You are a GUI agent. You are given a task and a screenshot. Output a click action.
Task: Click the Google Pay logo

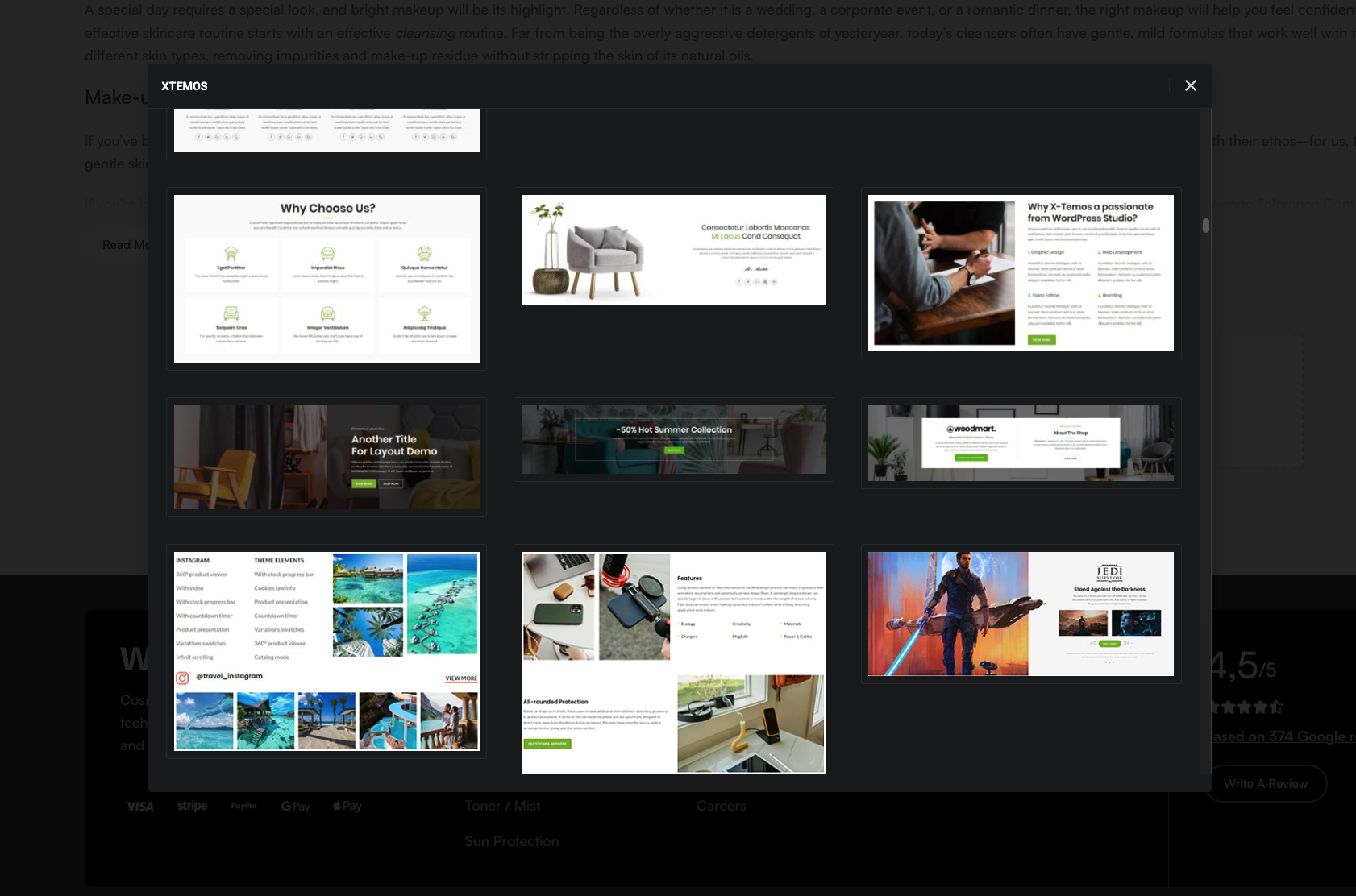tap(296, 807)
